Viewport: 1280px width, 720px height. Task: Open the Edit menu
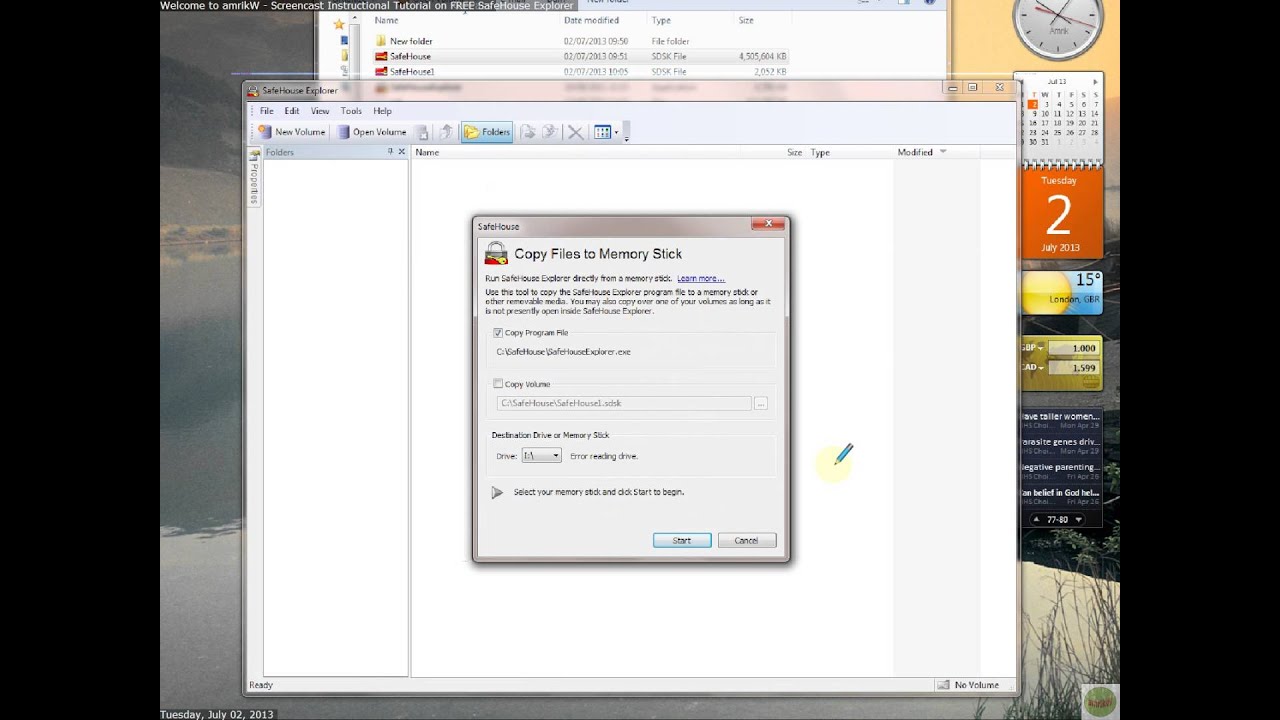pos(292,111)
